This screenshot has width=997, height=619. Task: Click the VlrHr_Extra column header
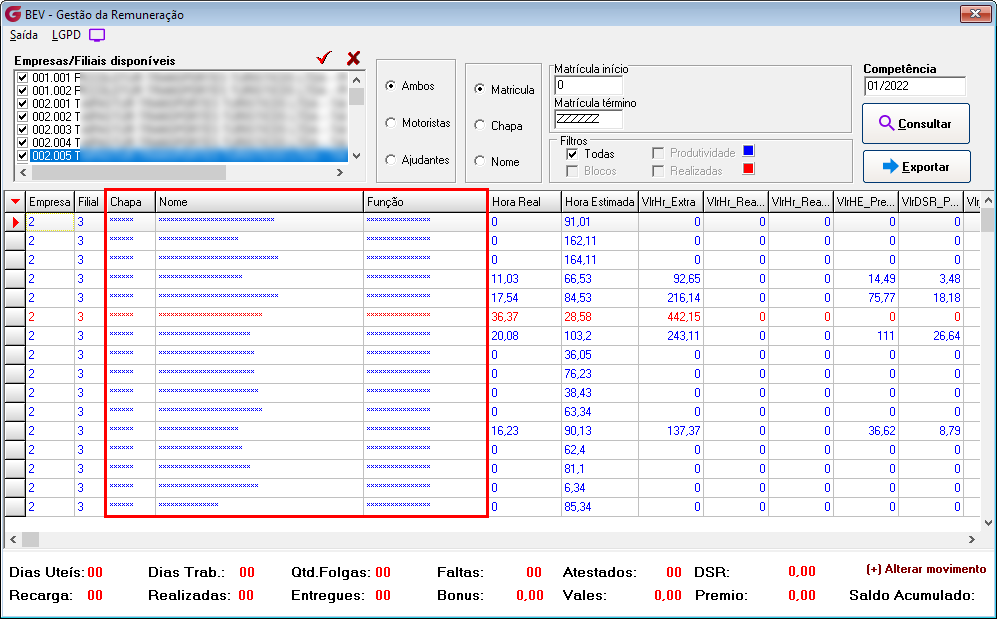click(x=671, y=202)
